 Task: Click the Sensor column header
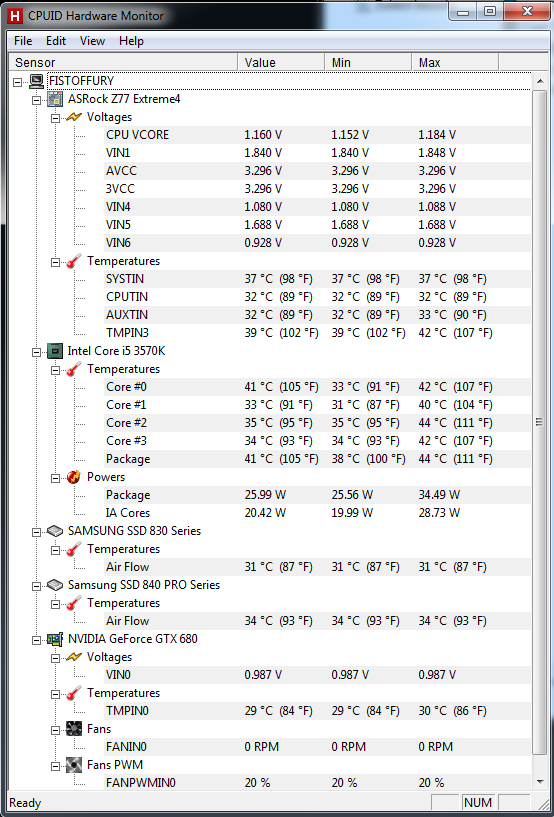pyautogui.click(x=124, y=63)
